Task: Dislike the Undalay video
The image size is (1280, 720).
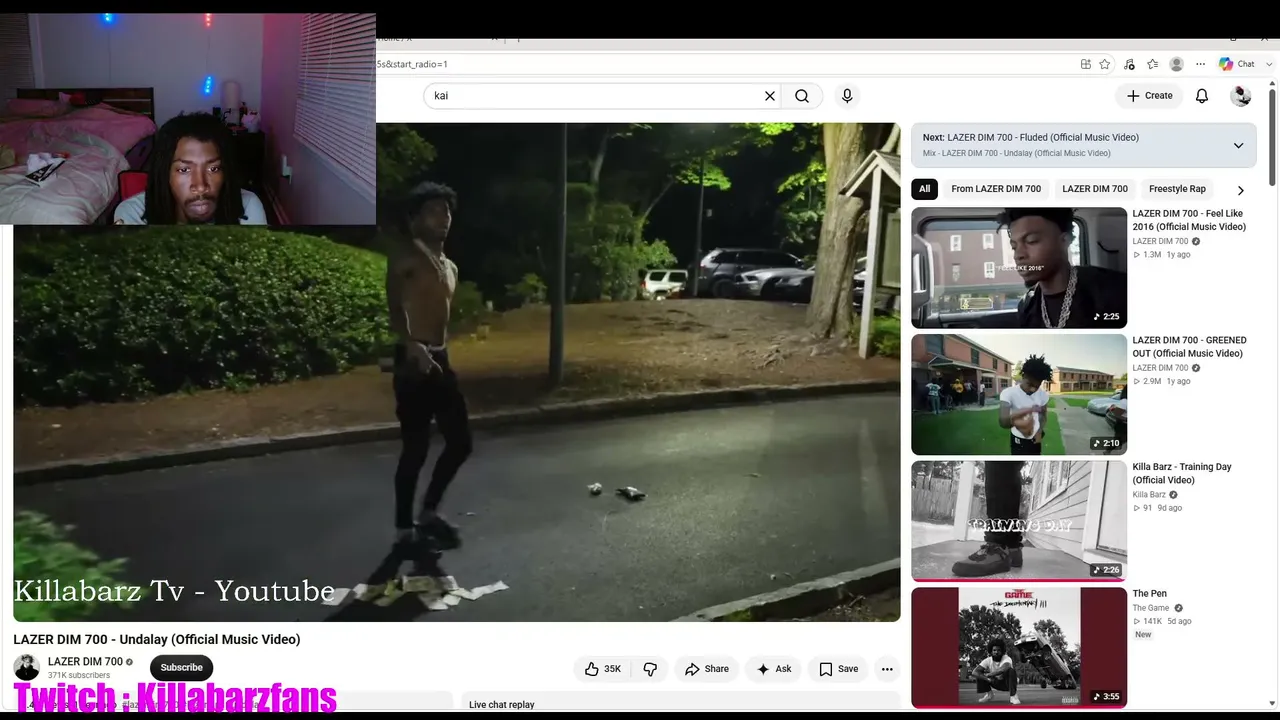Action: (x=650, y=669)
